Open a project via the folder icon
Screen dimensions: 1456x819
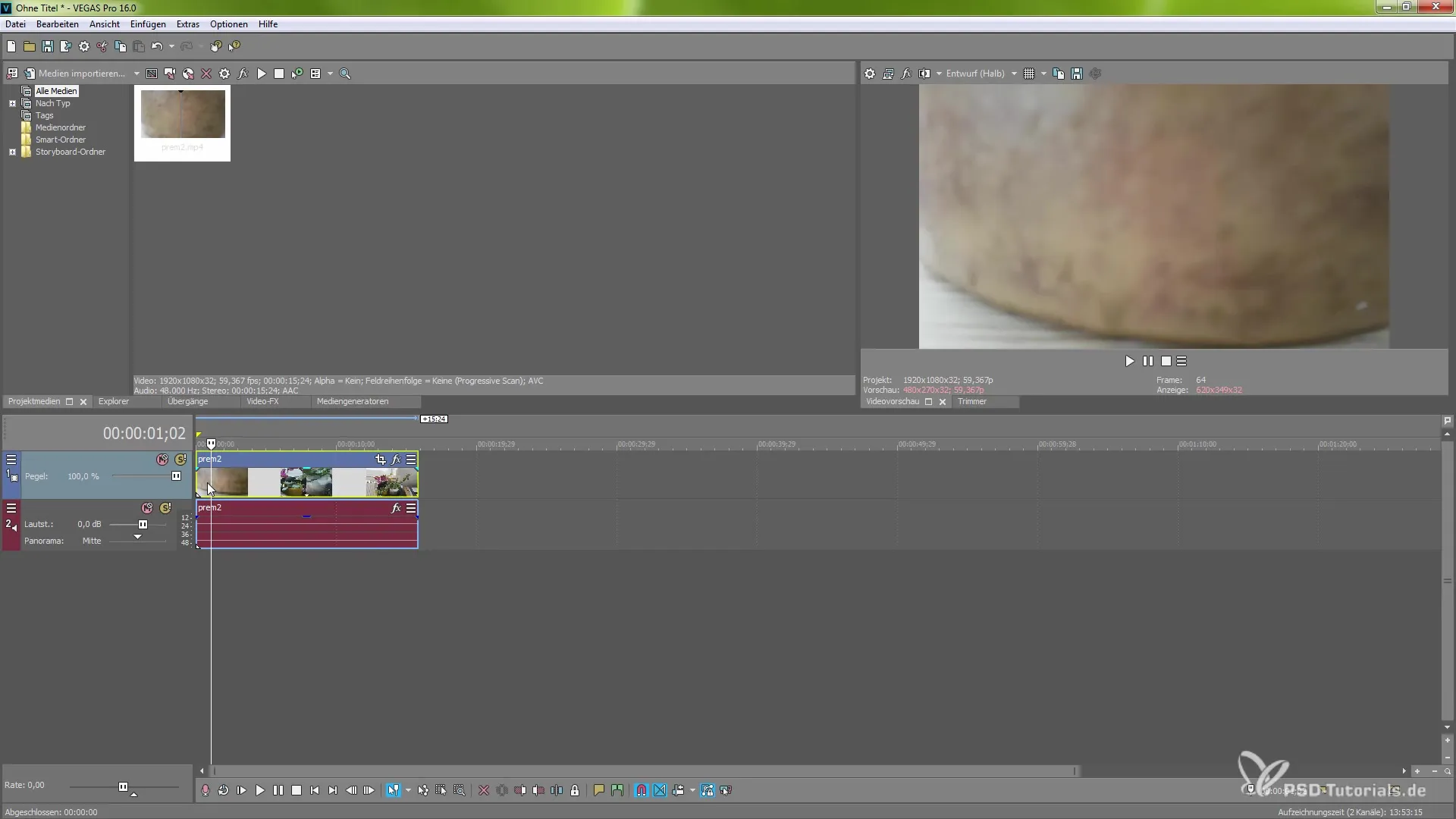click(30, 47)
